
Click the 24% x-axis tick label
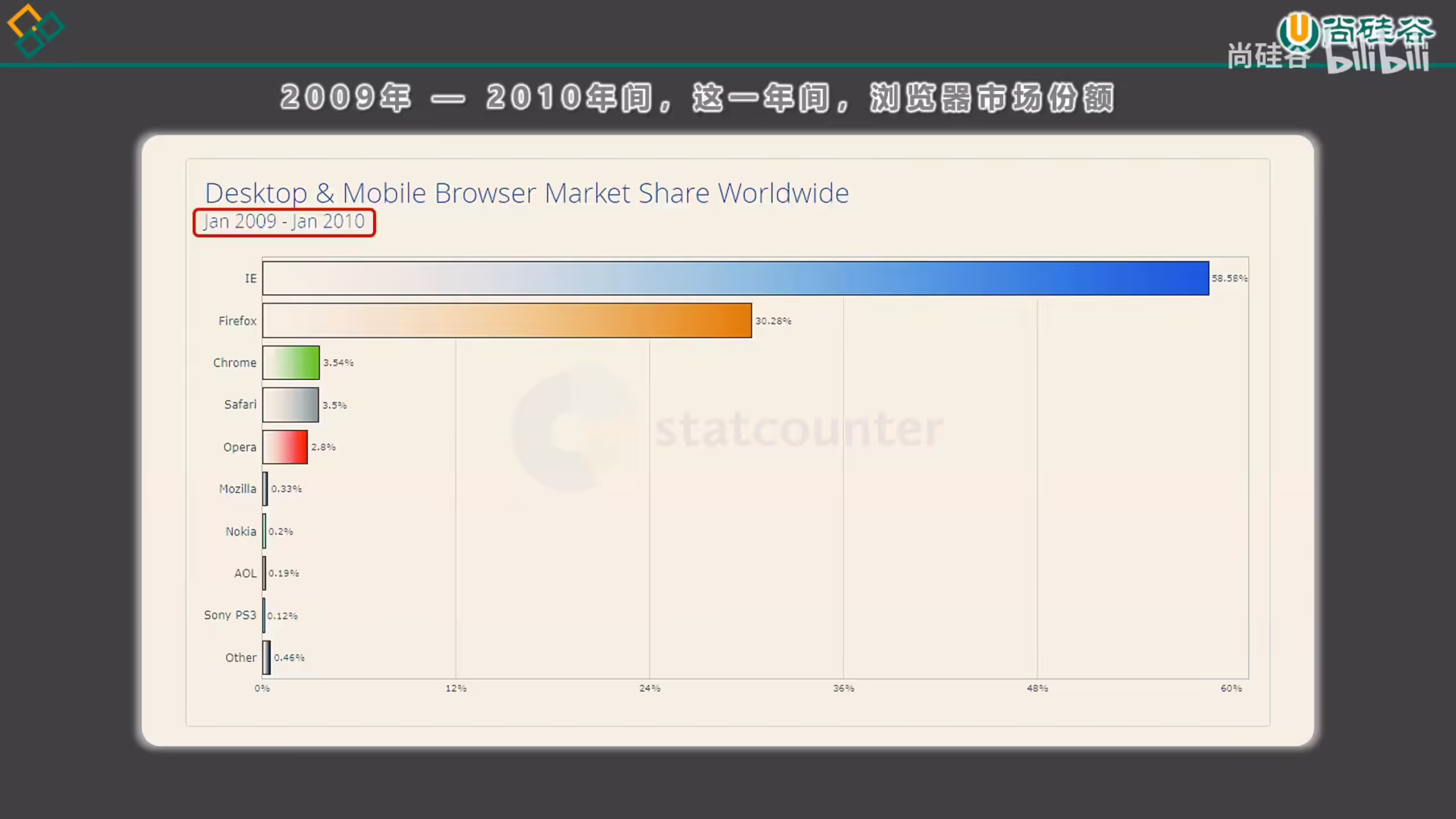(650, 688)
